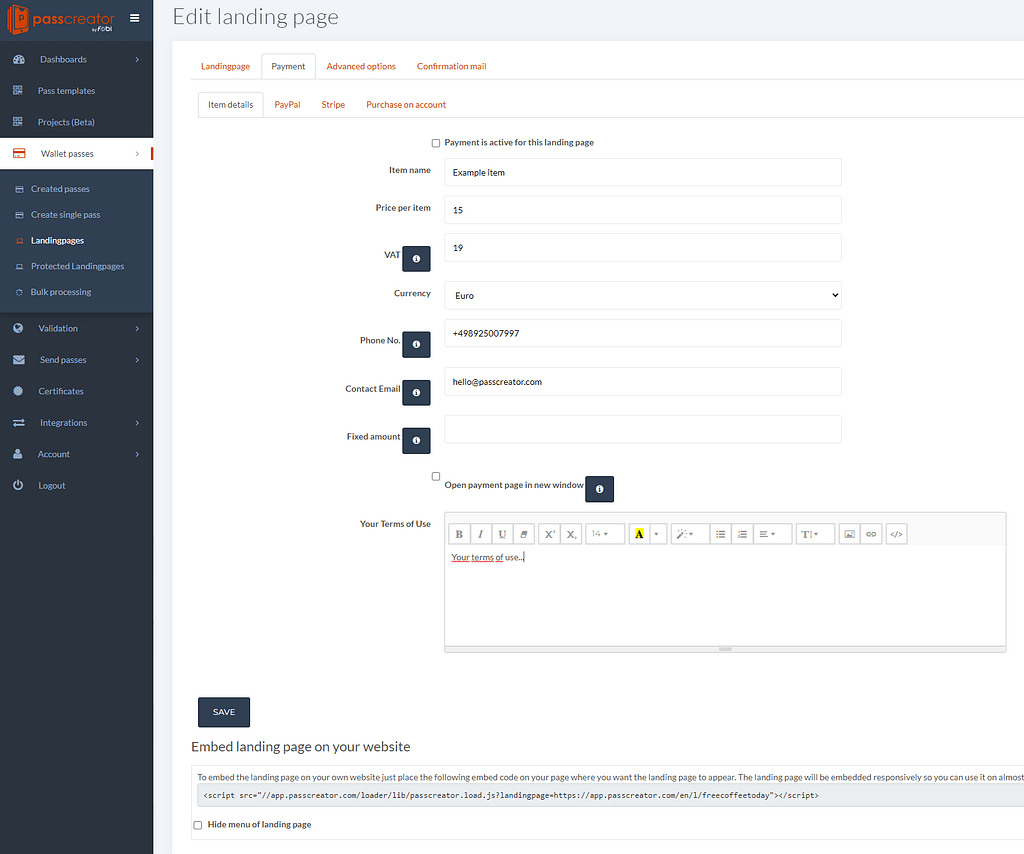Expand the Validation sidebar chevron
The width and height of the screenshot is (1024, 854).
(x=137, y=328)
